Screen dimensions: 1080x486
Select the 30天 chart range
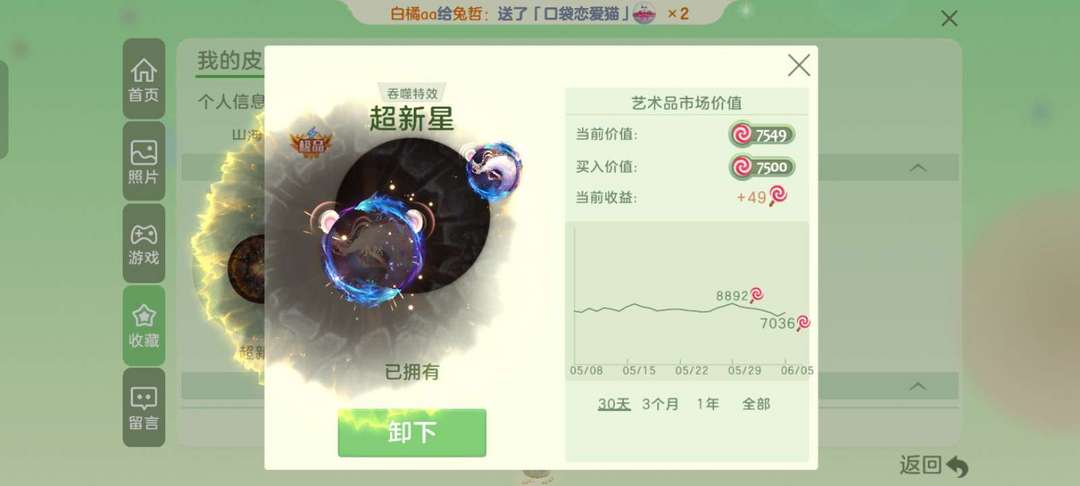coord(614,404)
